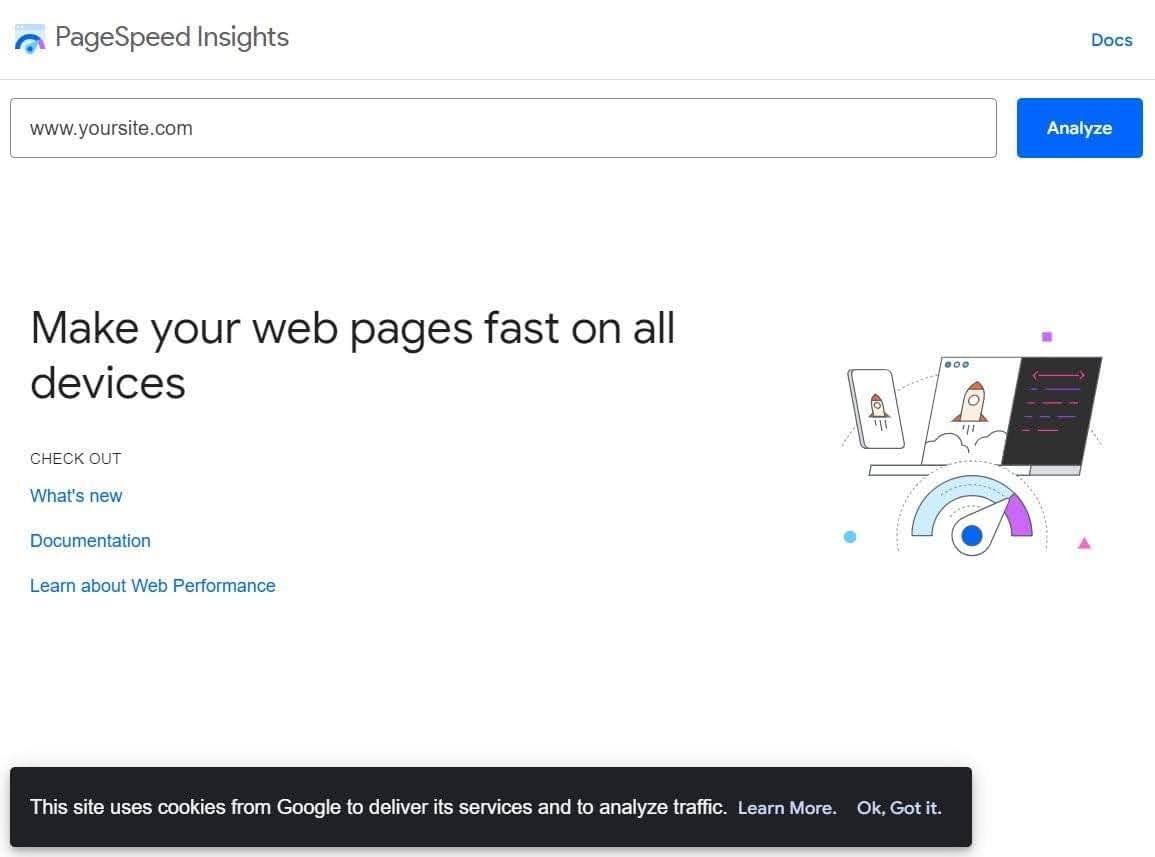Focus the URL input field
Image resolution: width=1155 pixels, height=857 pixels.
coord(503,128)
